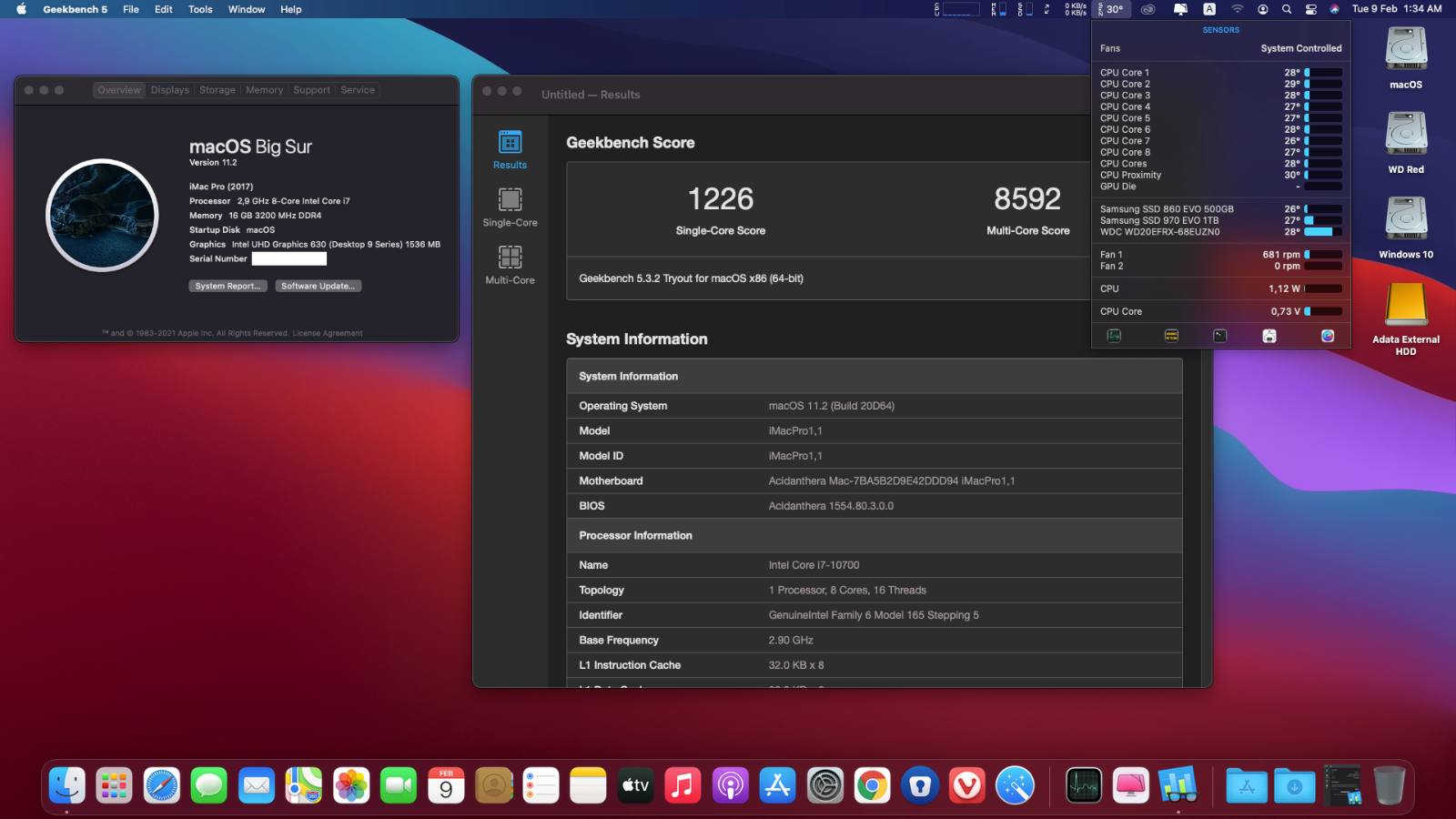The image size is (1456, 819).
Task: Click the colorful round icon in sensors footer
Action: point(1328,336)
